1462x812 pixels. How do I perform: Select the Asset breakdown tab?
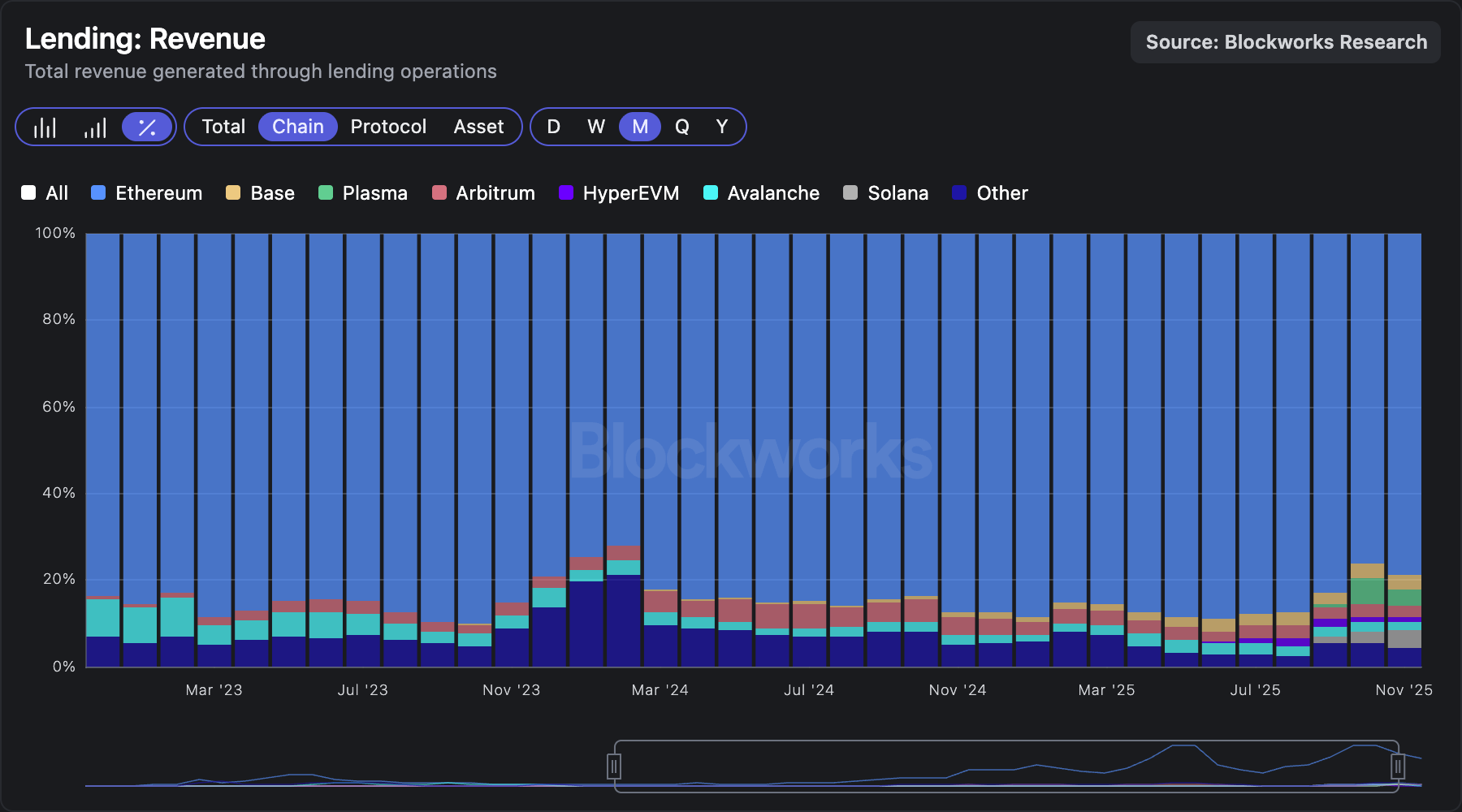pyautogui.click(x=478, y=127)
